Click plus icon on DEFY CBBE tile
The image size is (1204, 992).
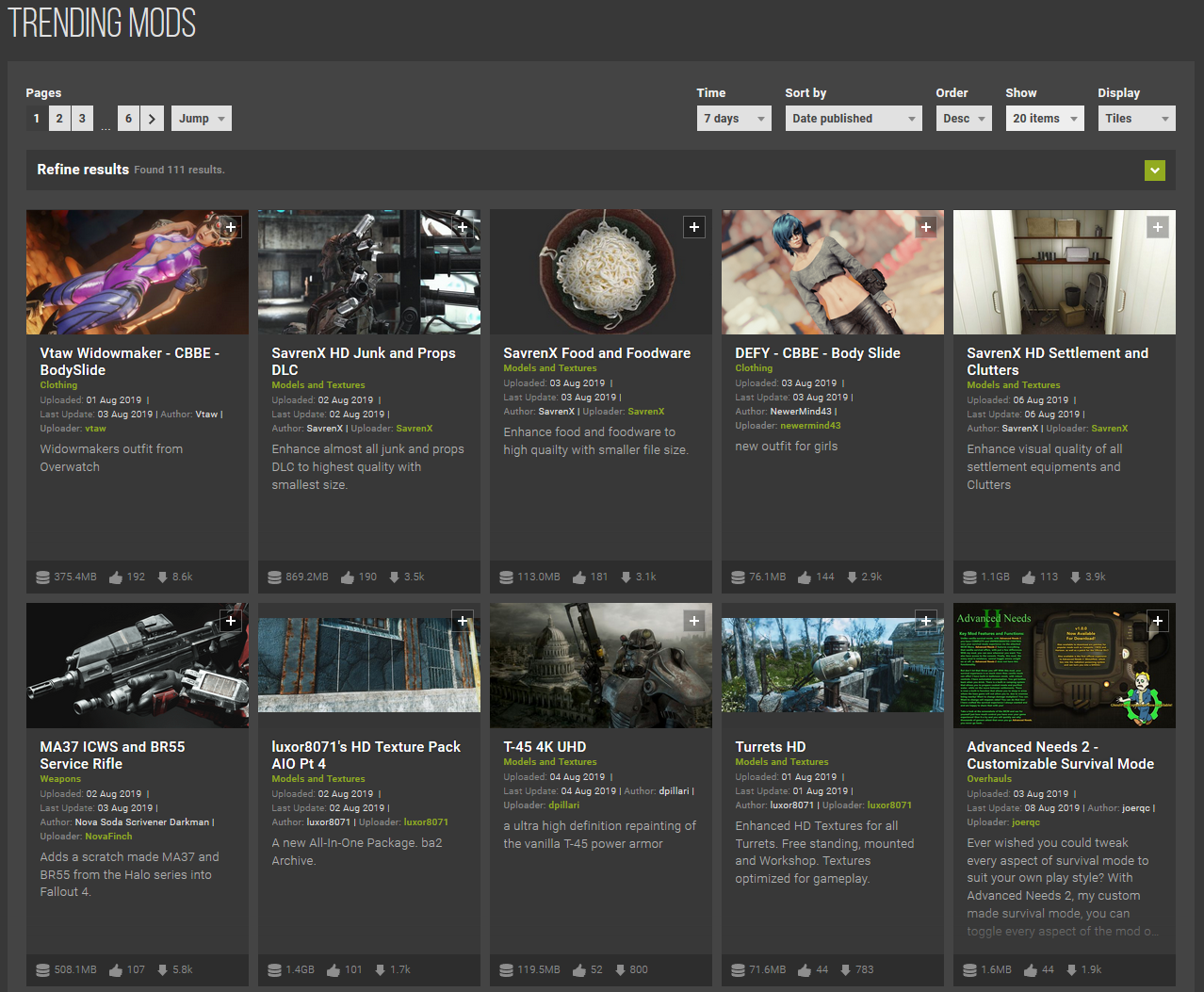click(926, 227)
